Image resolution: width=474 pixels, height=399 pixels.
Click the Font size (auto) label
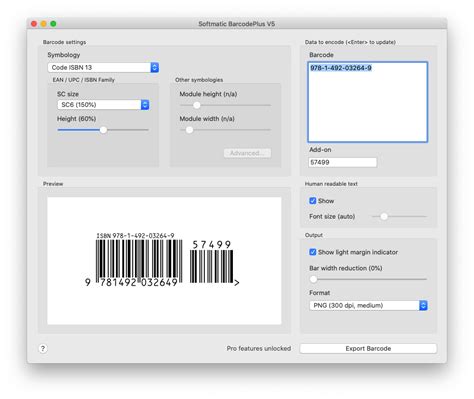(x=332, y=216)
